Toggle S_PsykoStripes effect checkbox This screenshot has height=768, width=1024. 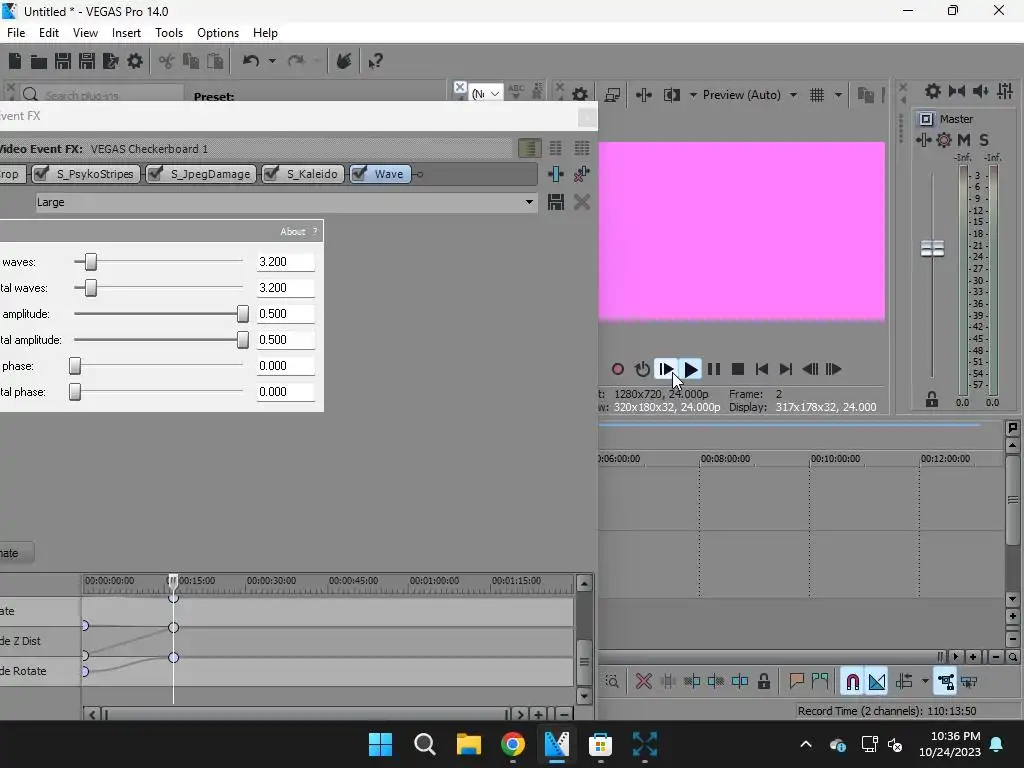(x=42, y=174)
